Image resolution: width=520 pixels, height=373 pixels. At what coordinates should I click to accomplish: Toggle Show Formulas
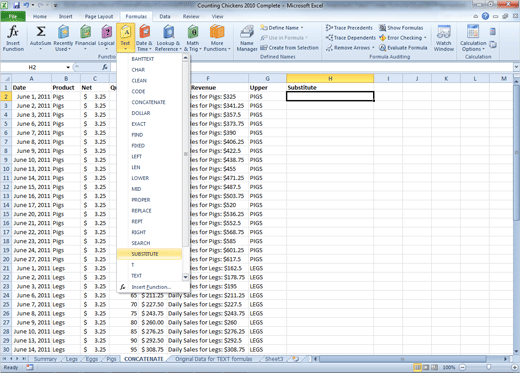tap(401, 28)
